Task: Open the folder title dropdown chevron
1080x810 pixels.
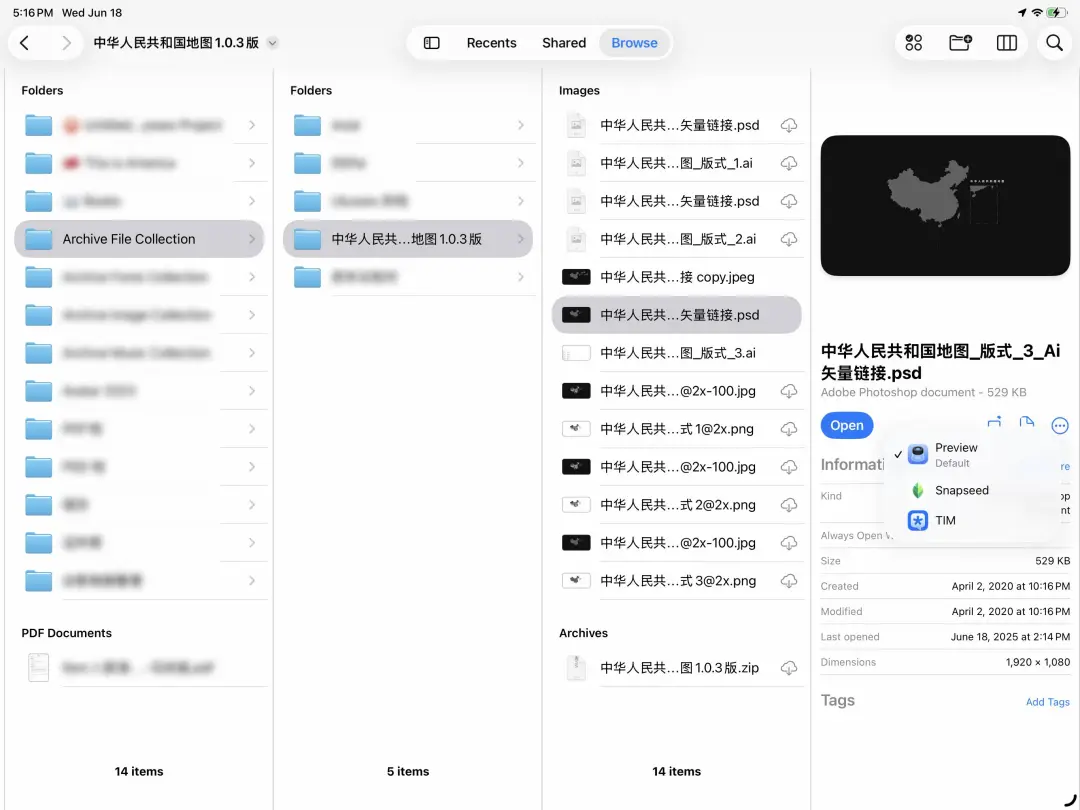Action: click(273, 43)
